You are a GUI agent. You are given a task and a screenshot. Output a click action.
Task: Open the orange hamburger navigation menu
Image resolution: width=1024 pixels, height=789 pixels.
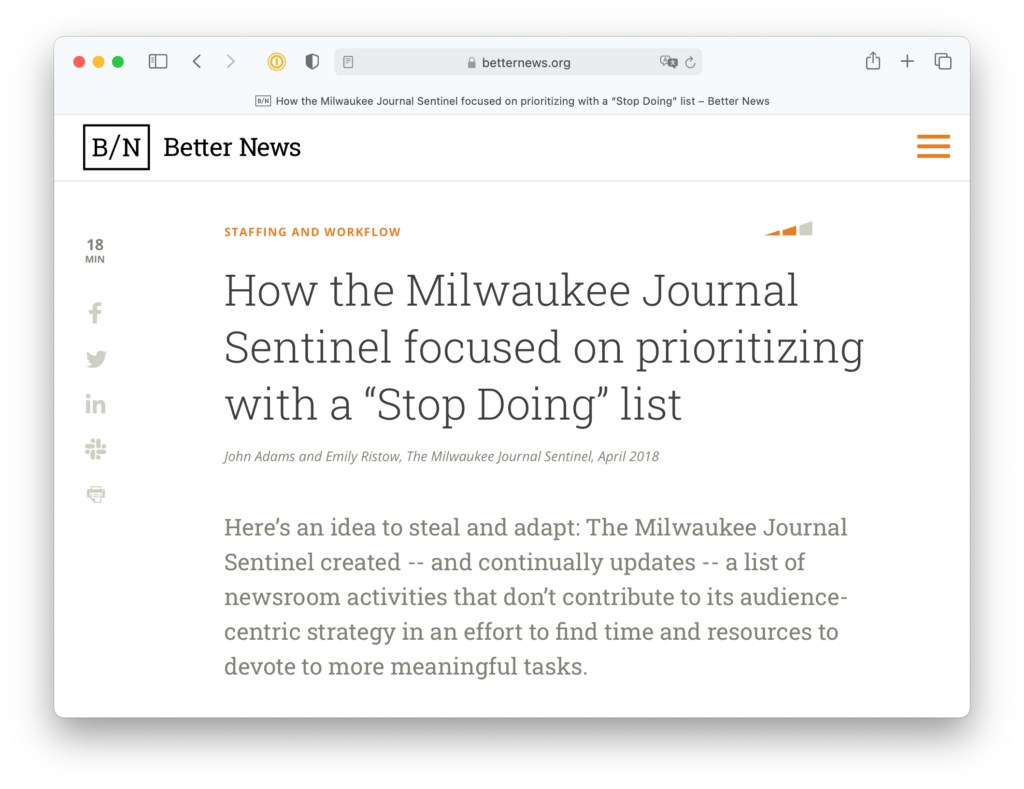coord(933,146)
